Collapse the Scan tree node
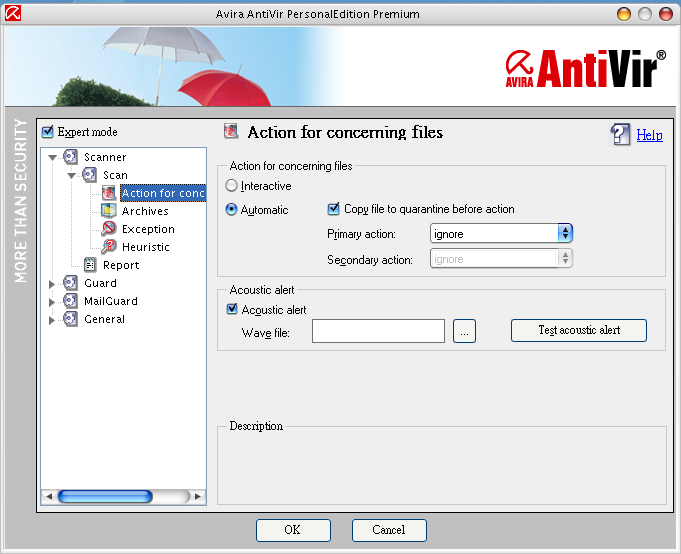The image size is (681, 554). point(72,175)
